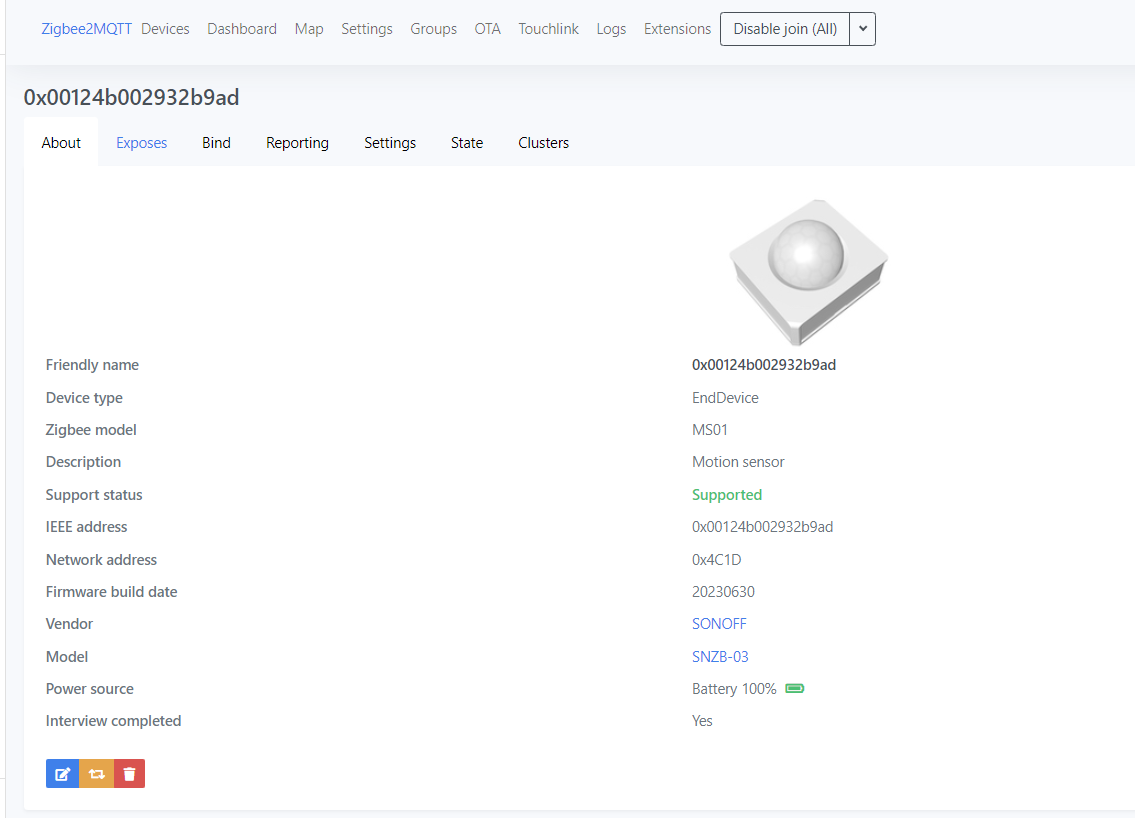Viewport: 1135px width, 818px height.
Task: Click the Interview completed Yes value
Action: click(702, 721)
